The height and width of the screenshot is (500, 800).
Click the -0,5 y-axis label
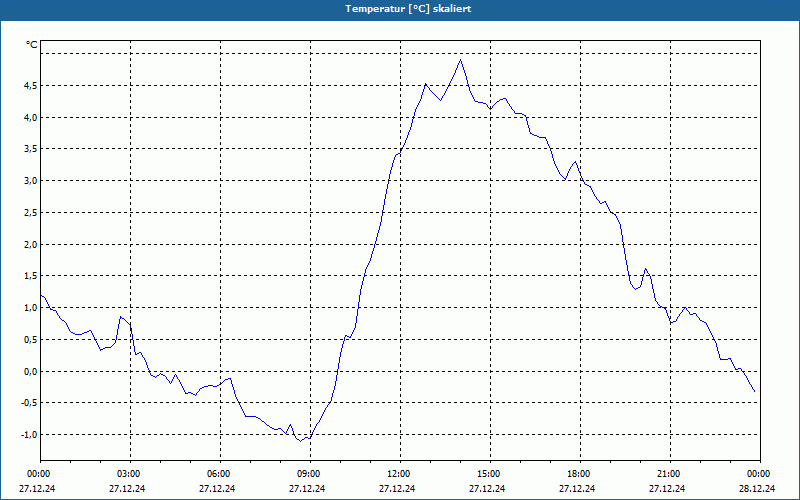coord(29,403)
